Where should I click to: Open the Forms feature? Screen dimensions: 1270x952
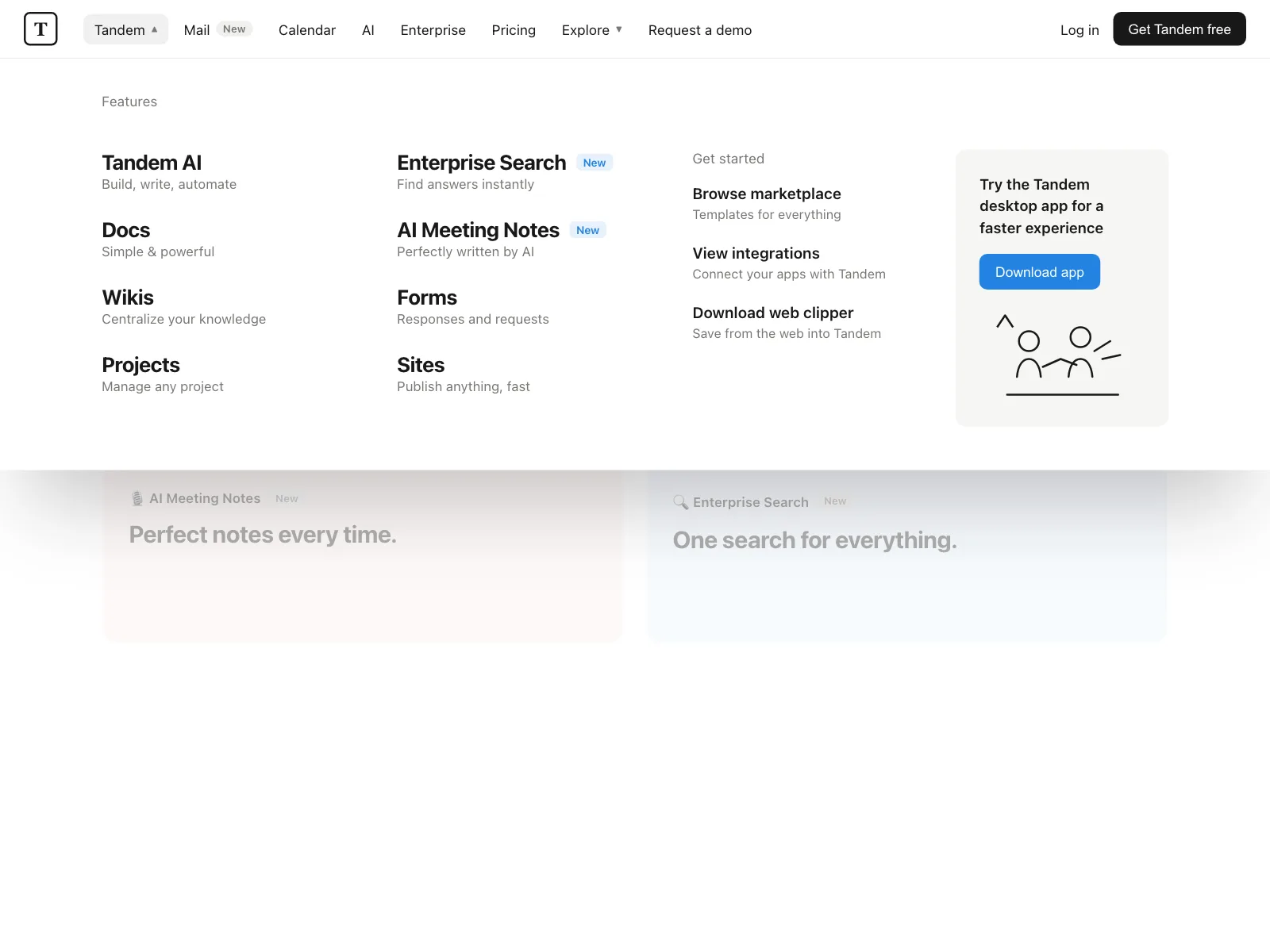[x=473, y=307]
